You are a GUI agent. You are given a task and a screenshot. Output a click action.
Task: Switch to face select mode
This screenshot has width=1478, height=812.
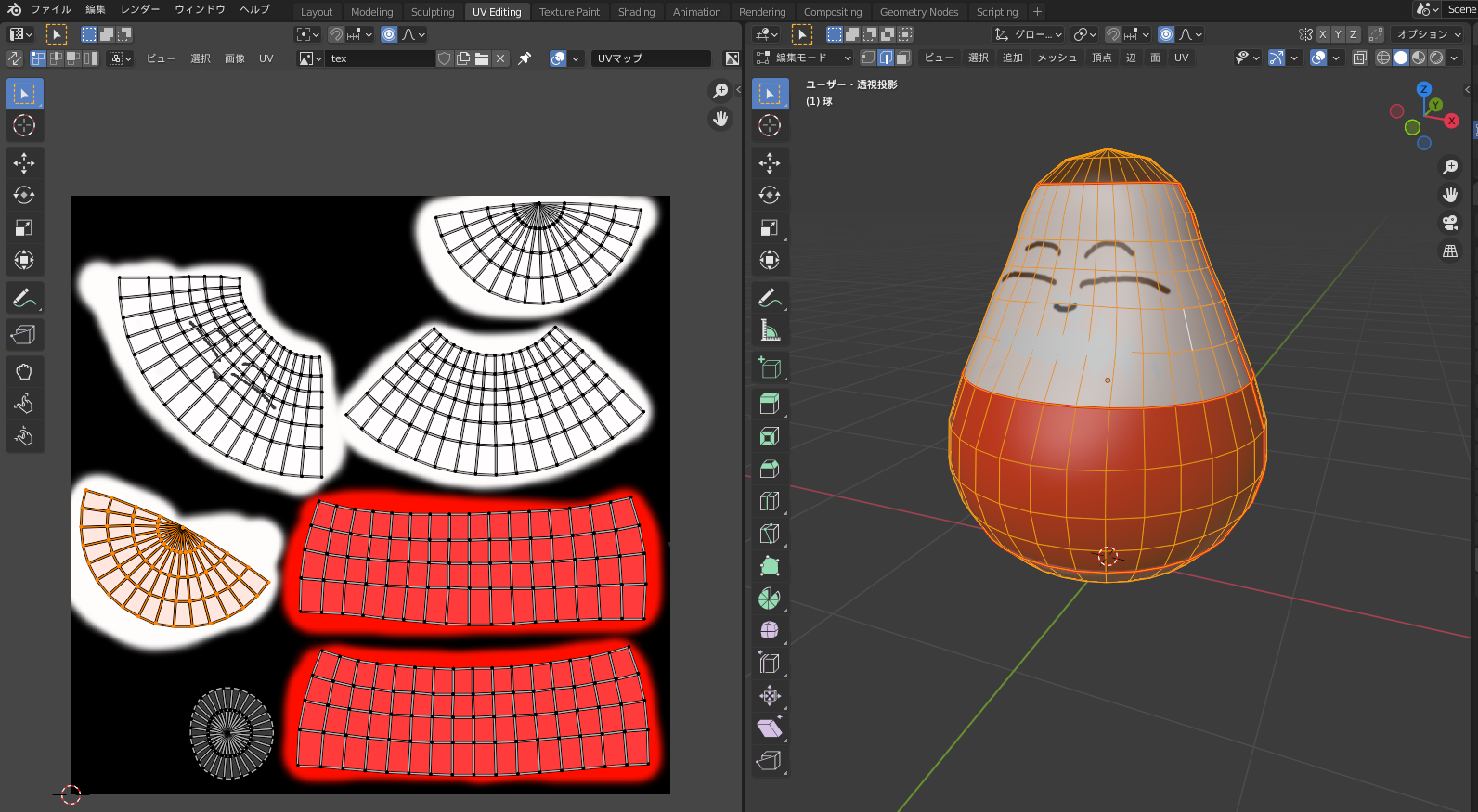pyautogui.click(x=902, y=58)
